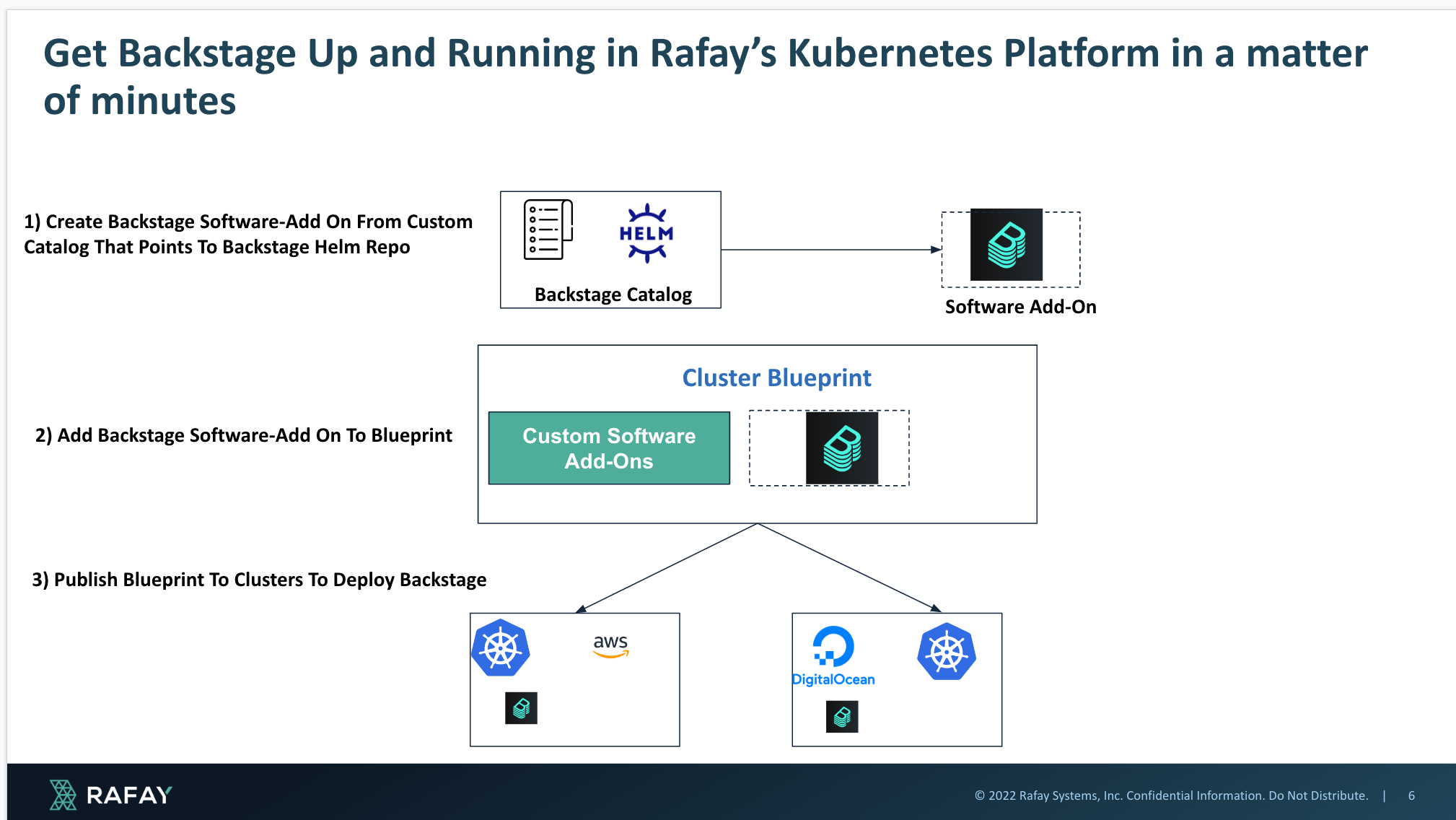Click the Kubernetes wheel icon beside AWS logo
This screenshot has width=1456, height=820.
coord(501,647)
